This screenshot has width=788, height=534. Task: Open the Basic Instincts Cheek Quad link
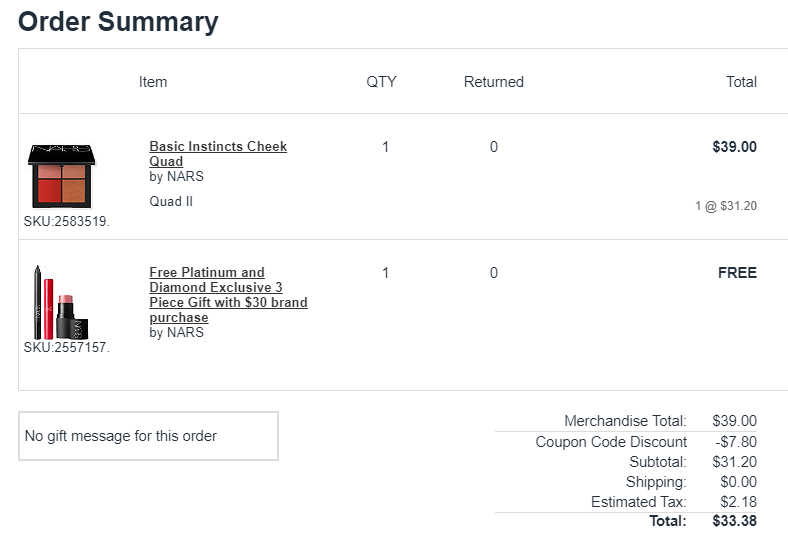[217, 147]
